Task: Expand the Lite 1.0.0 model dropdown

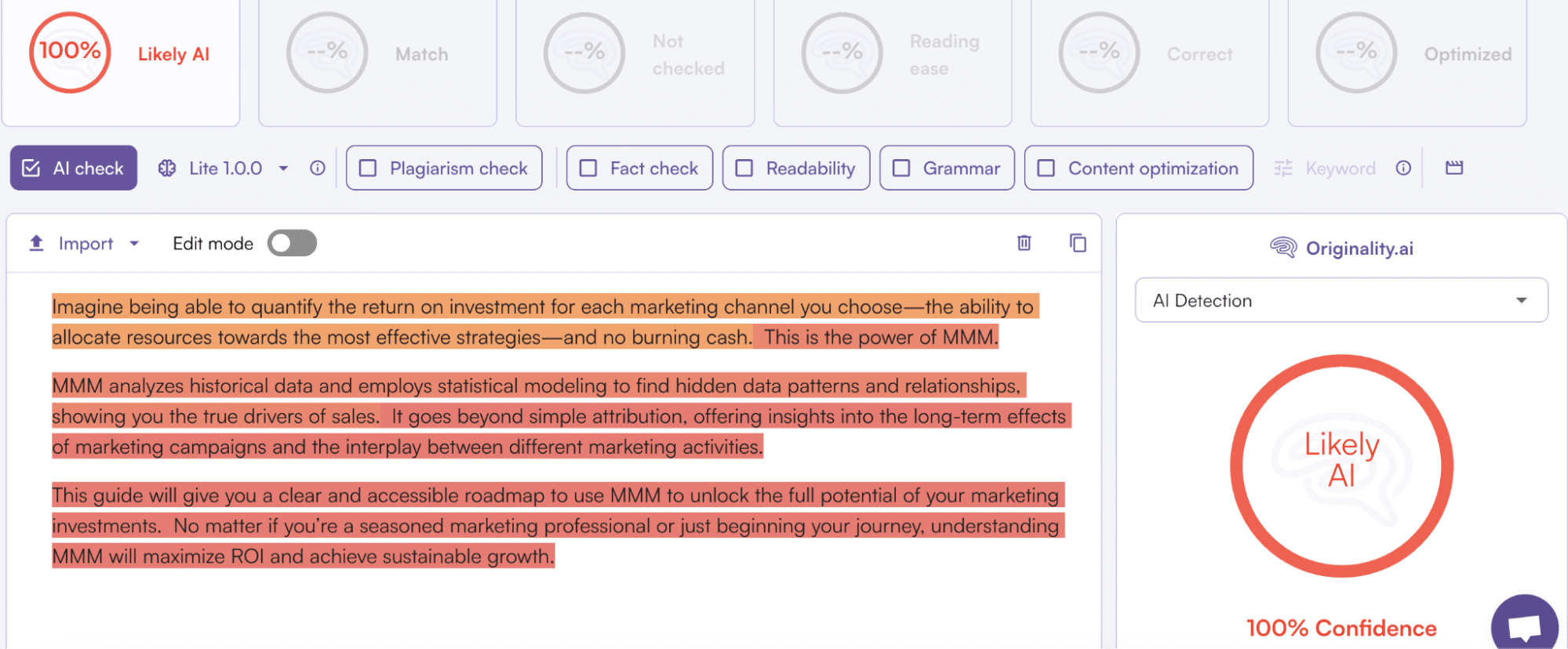Action: click(283, 168)
